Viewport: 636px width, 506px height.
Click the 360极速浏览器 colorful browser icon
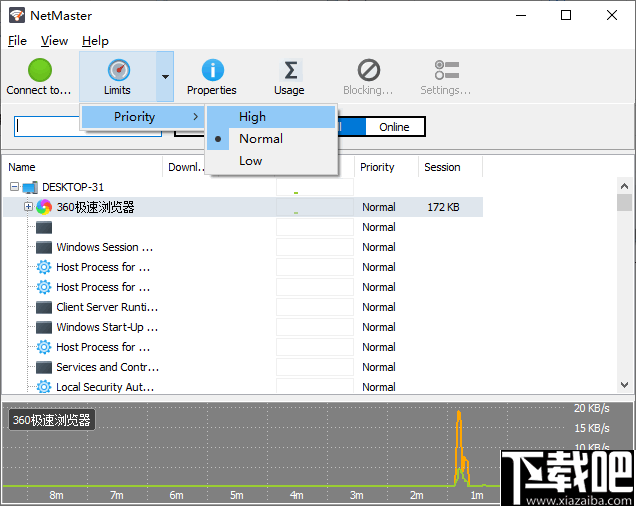44,207
